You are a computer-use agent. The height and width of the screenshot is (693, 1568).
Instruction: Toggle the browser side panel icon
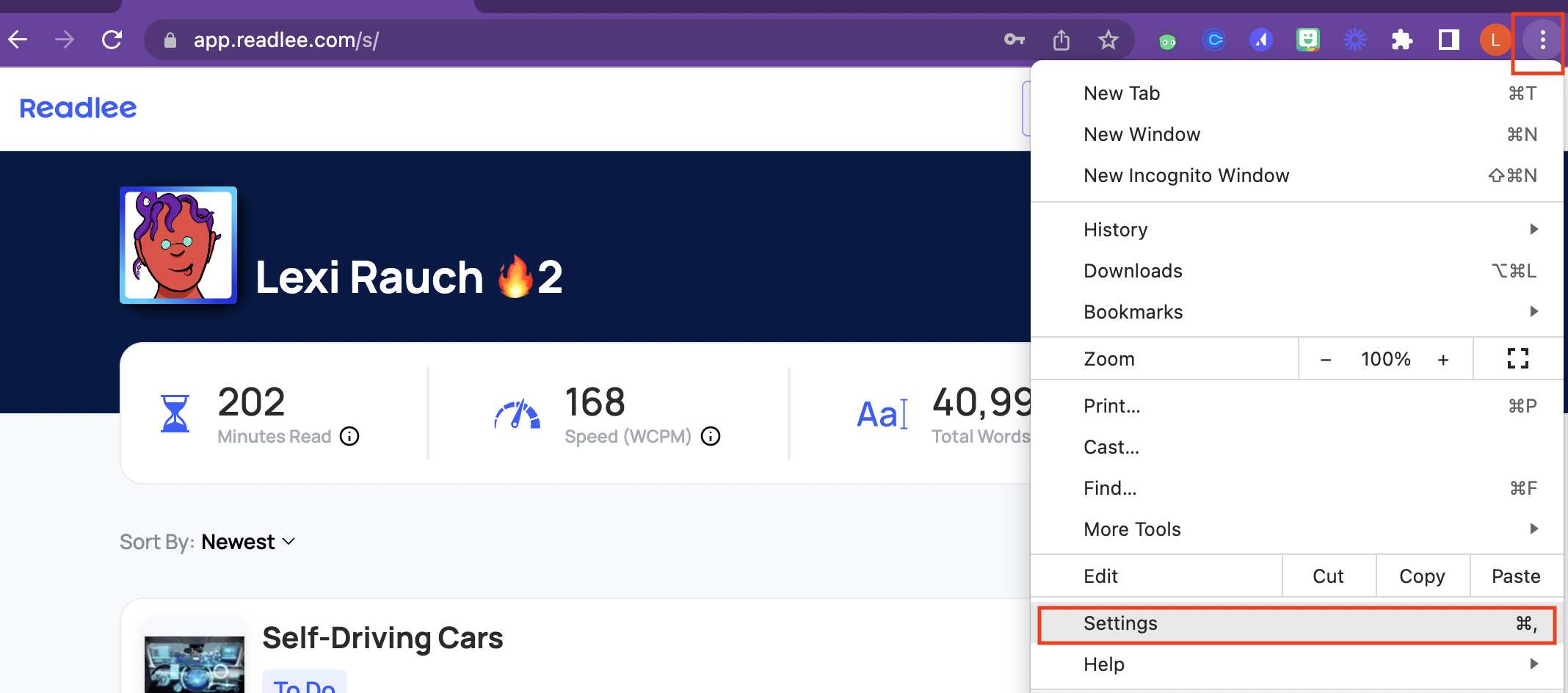click(1449, 40)
